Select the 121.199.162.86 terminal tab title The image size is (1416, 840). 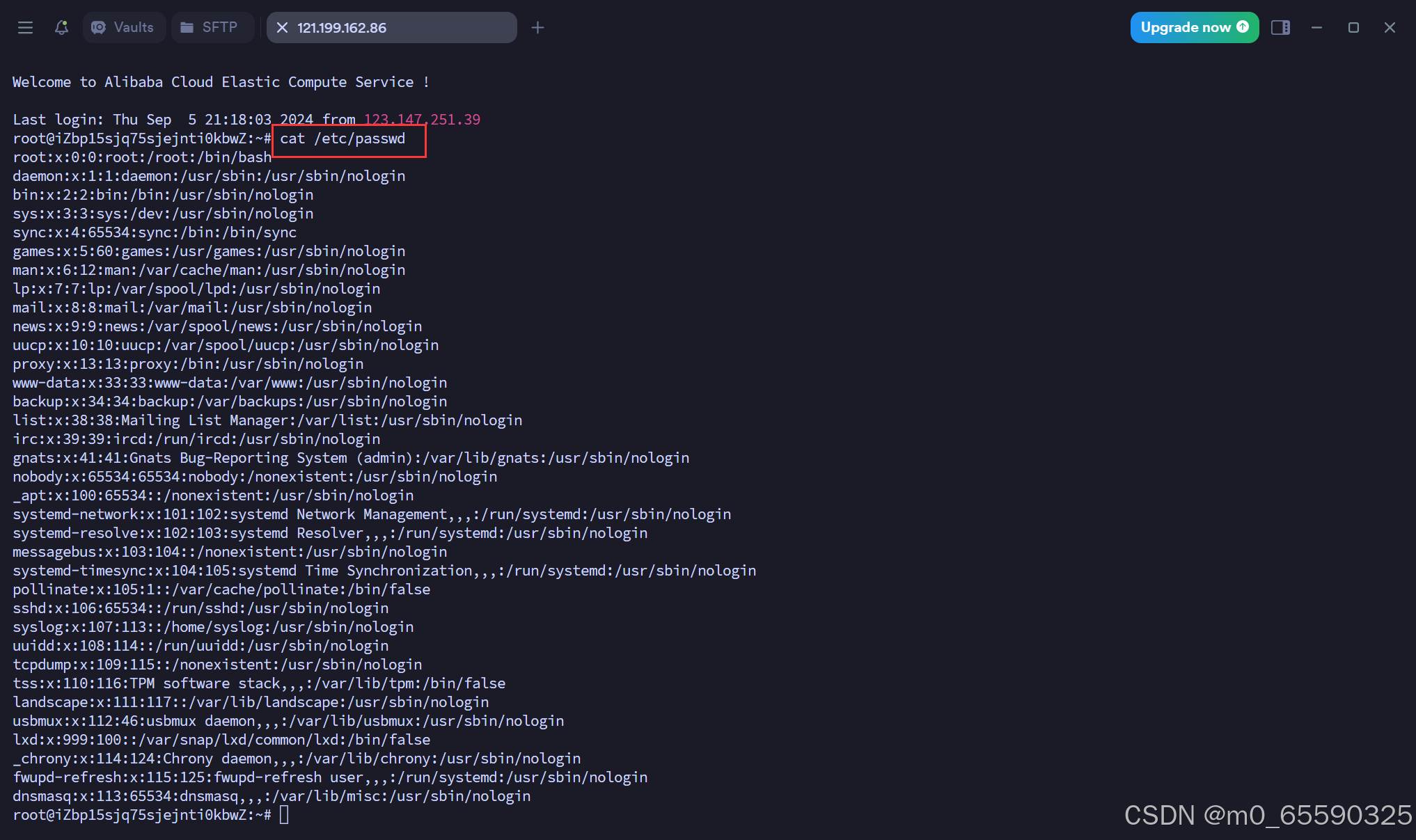pyautogui.click(x=342, y=28)
